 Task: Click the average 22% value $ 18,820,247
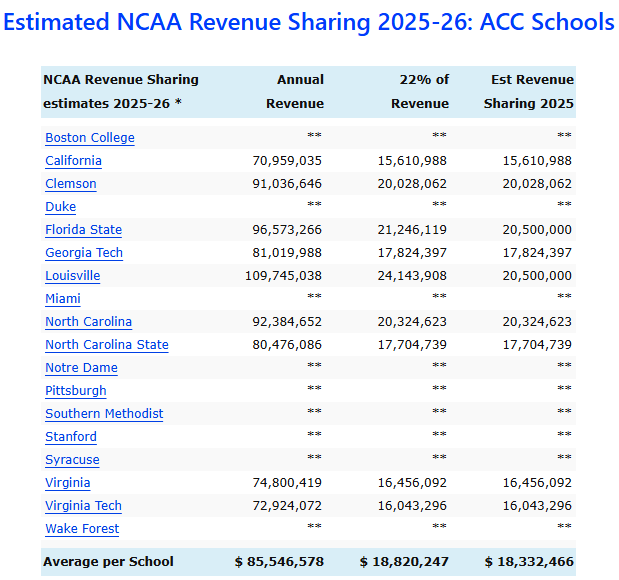tap(404, 562)
